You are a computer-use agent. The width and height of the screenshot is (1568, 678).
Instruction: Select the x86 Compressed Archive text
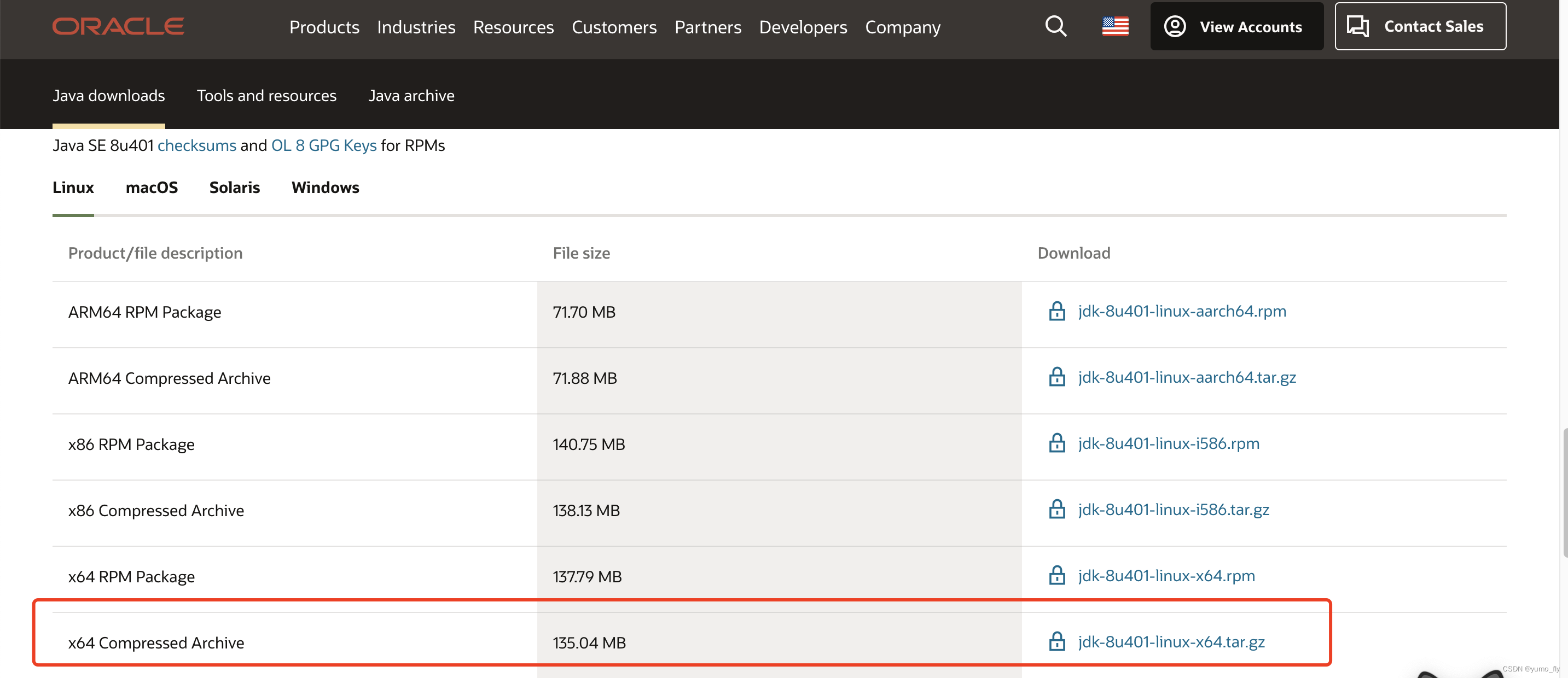156,511
